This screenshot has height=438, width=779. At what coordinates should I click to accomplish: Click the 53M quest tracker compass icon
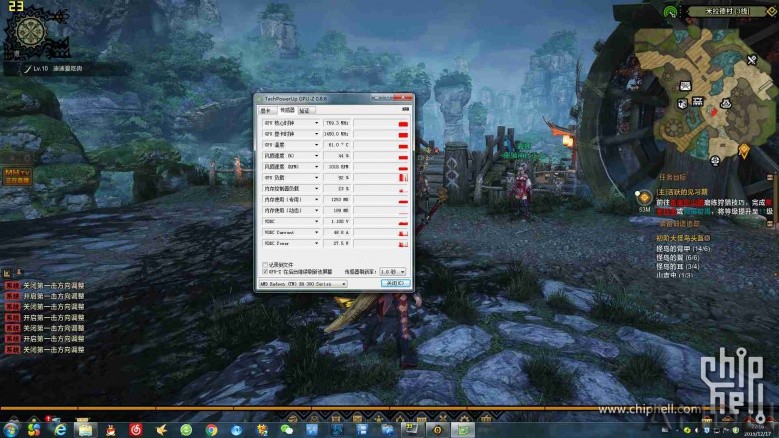[644, 198]
